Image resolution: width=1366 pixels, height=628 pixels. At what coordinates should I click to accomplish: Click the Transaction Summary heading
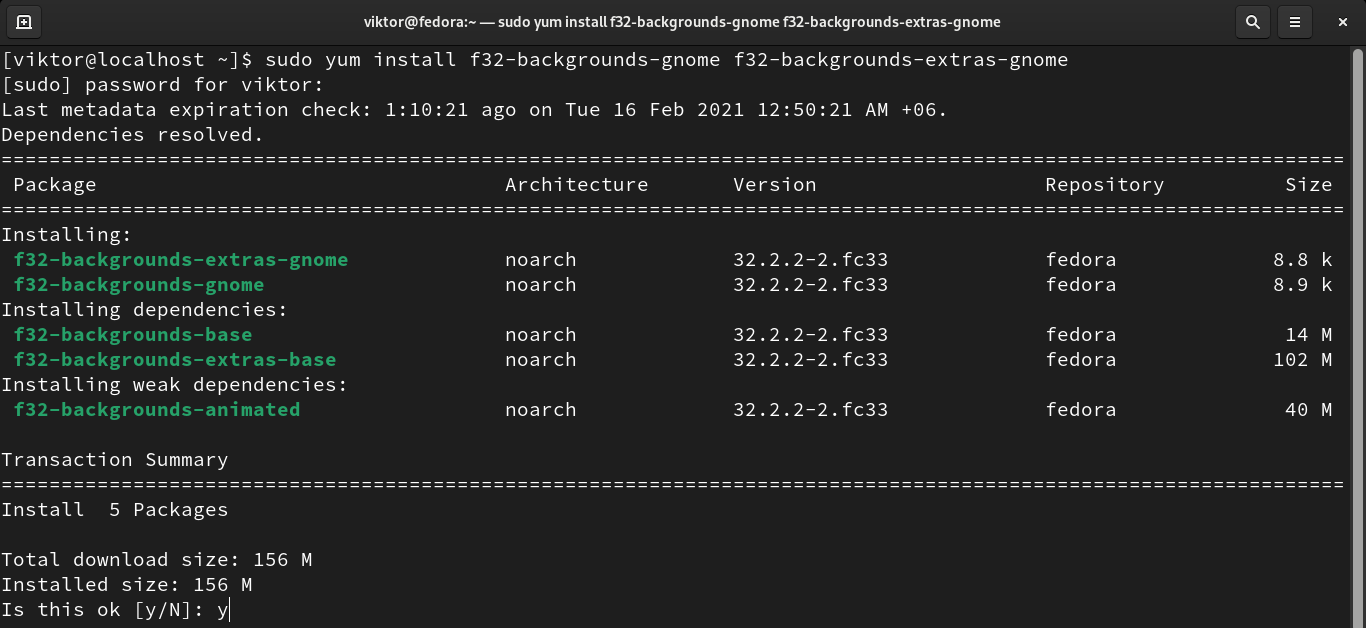[115, 460]
